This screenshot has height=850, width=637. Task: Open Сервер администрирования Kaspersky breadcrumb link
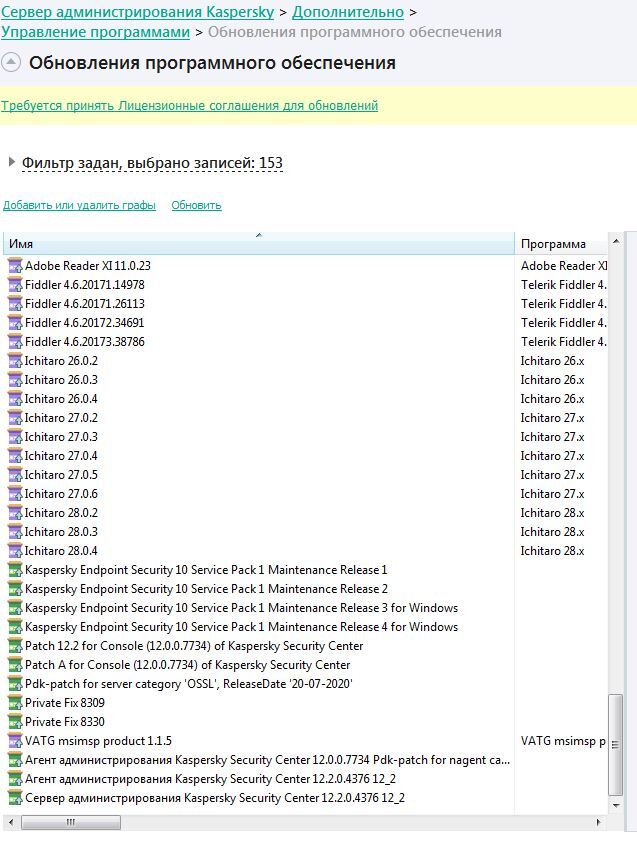click(138, 11)
